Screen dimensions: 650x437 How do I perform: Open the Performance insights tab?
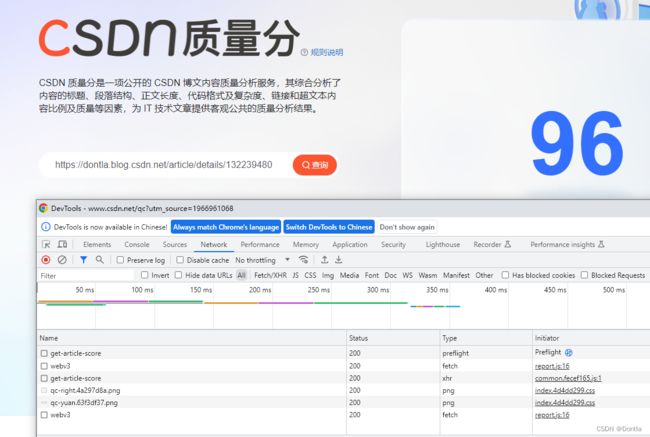pos(567,245)
